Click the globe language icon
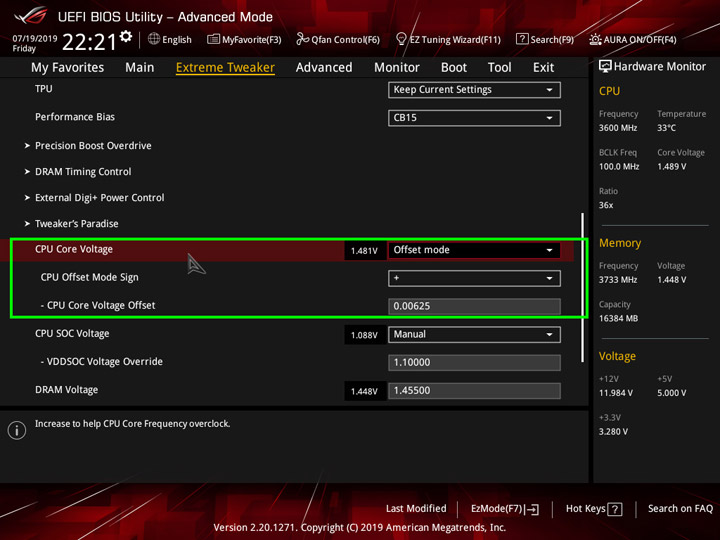The image size is (720, 540). pyautogui.click(x=154, y=39)
